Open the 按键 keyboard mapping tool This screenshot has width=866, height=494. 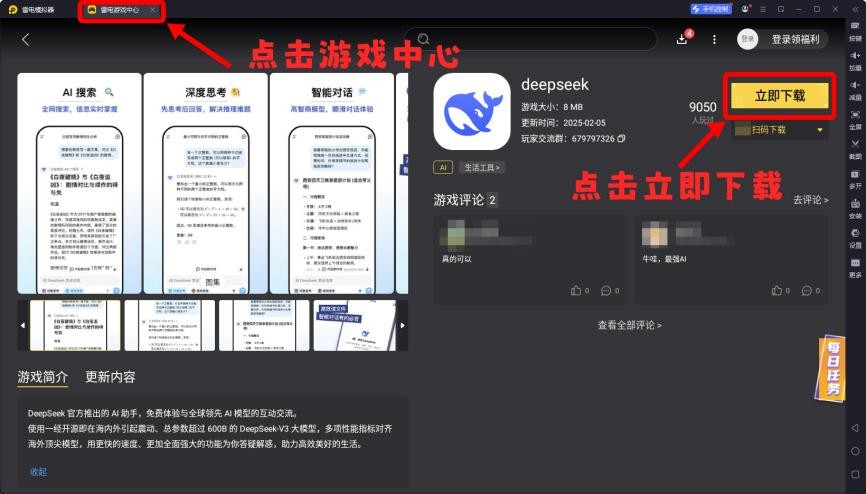click(x=855, y=26)
